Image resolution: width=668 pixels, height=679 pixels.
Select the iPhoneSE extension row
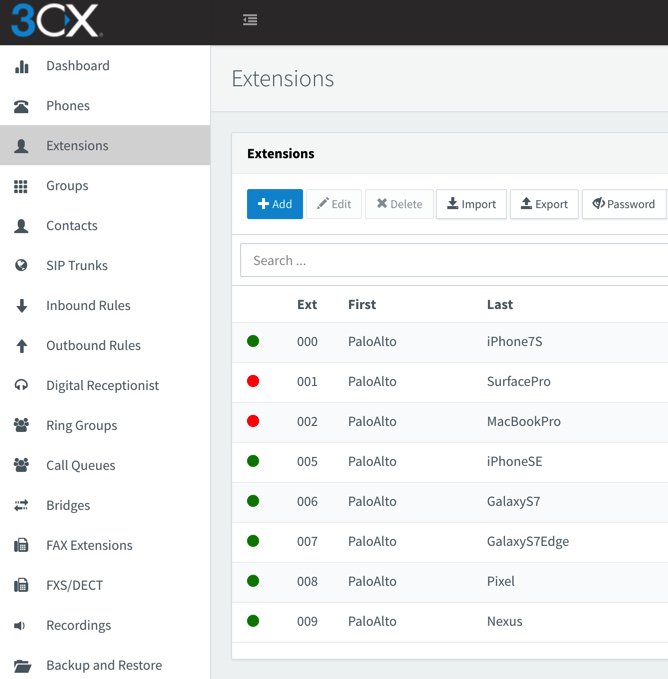coord(450,462)
